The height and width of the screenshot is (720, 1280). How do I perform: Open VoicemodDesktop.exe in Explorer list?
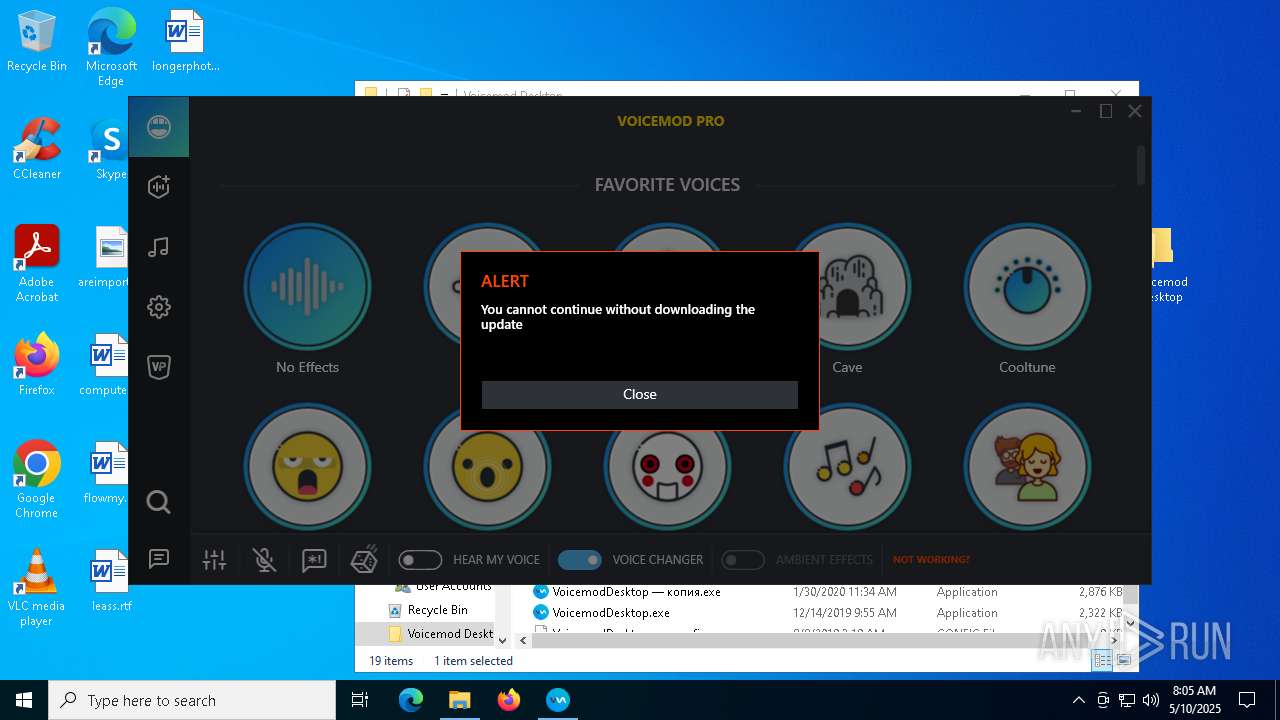click(x=611, y=613)
